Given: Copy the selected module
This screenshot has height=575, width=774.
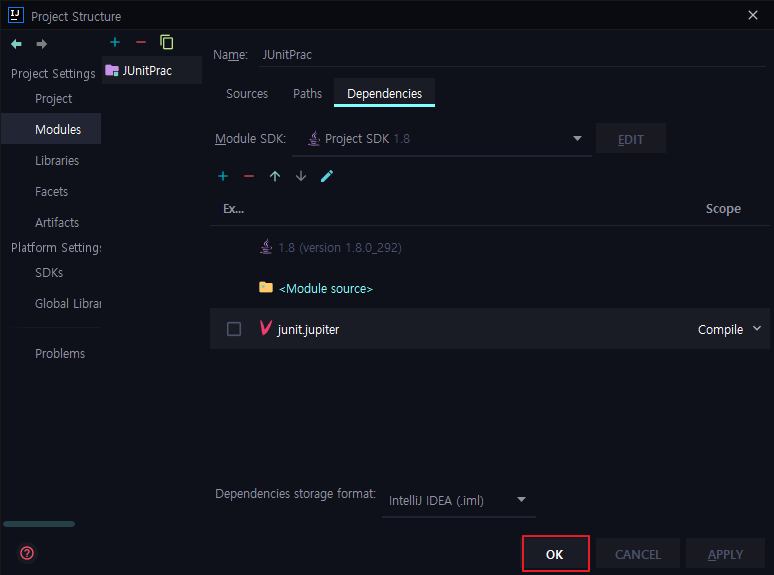Looking at the screenshot, I should (167, 42).
